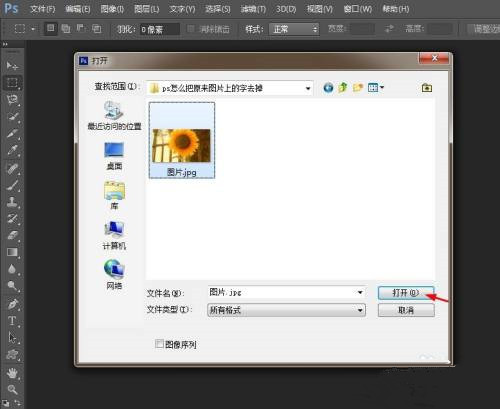Click the Refine Edge button in options bar
Screen dimensions: 500x409
(x=485, y=29)
